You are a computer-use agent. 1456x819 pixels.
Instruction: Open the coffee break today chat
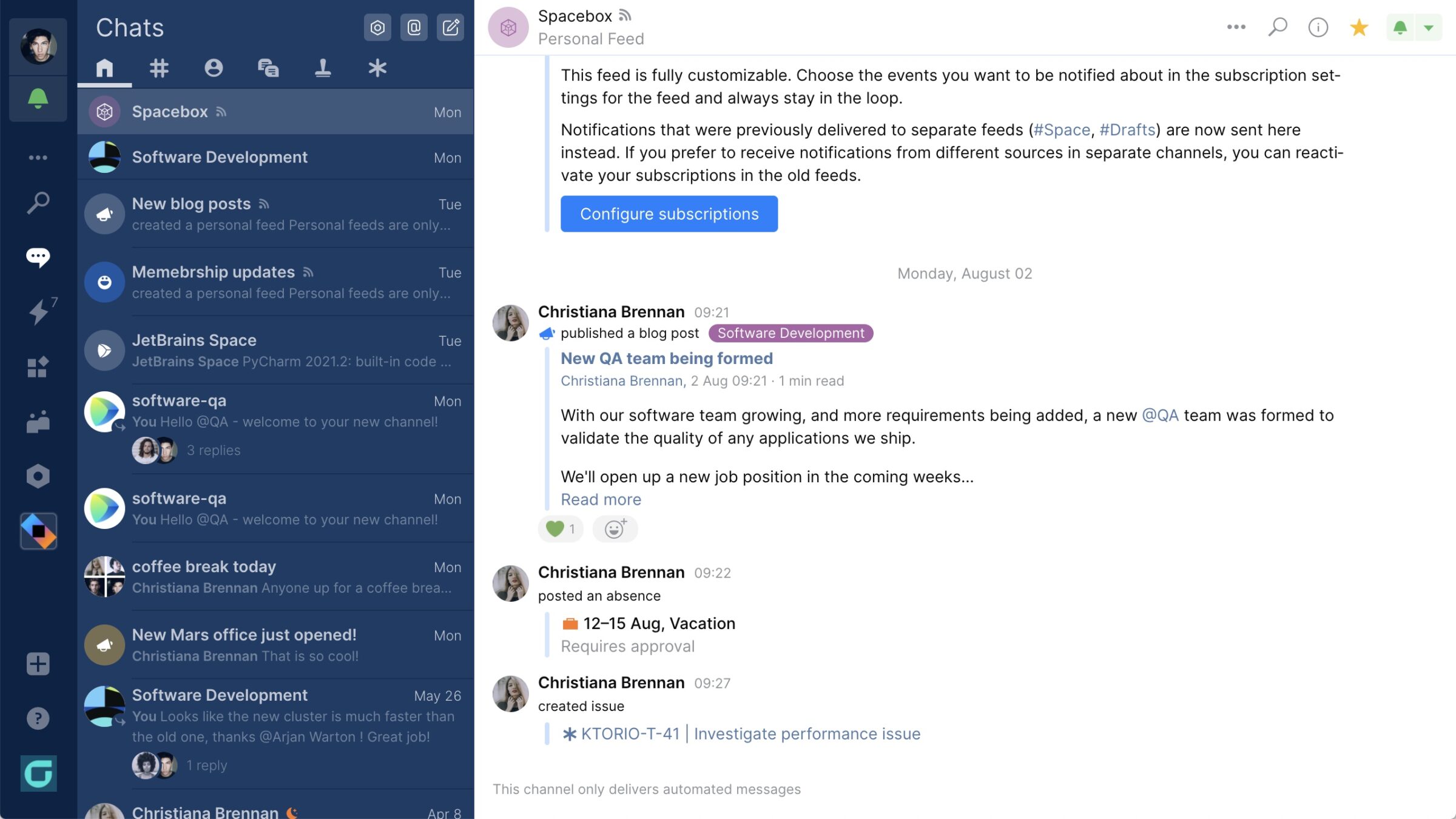tap(275, 576)
